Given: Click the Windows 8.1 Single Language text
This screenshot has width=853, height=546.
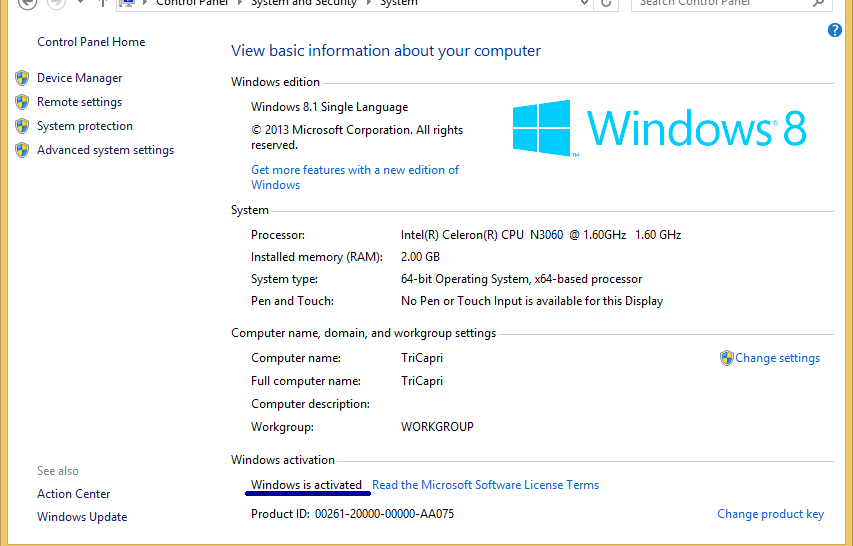Looking at the screenshot, I should click(329, 107).
